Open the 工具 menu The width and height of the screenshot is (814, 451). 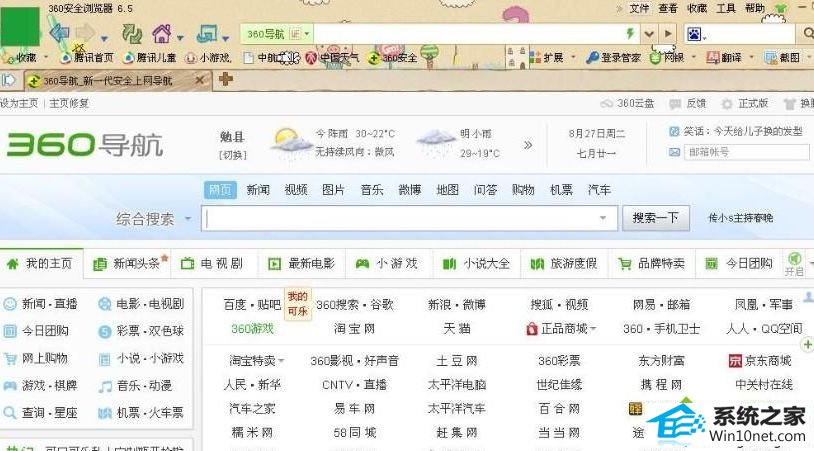(726, 9)
